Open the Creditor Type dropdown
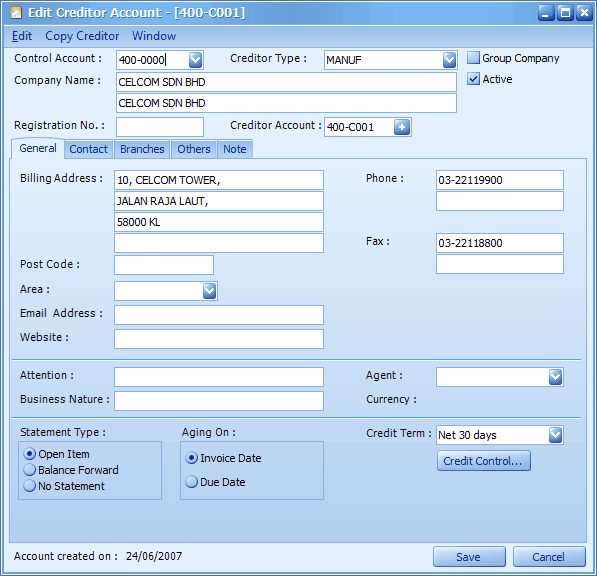The width and height of the screenshot is (597, 576). pyautogui.click(x=449, y=60)
